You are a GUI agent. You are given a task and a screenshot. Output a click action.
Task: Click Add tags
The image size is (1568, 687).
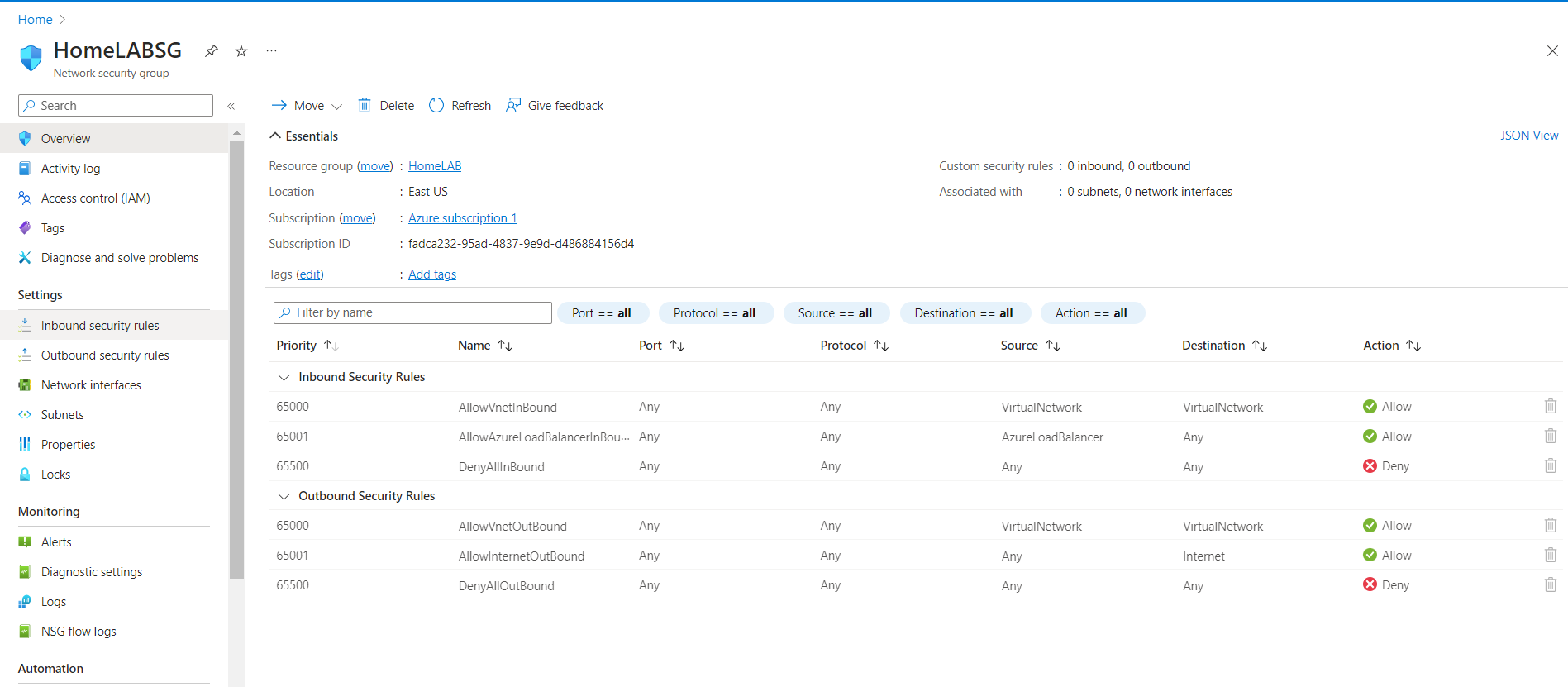click(x=432, y=274)
